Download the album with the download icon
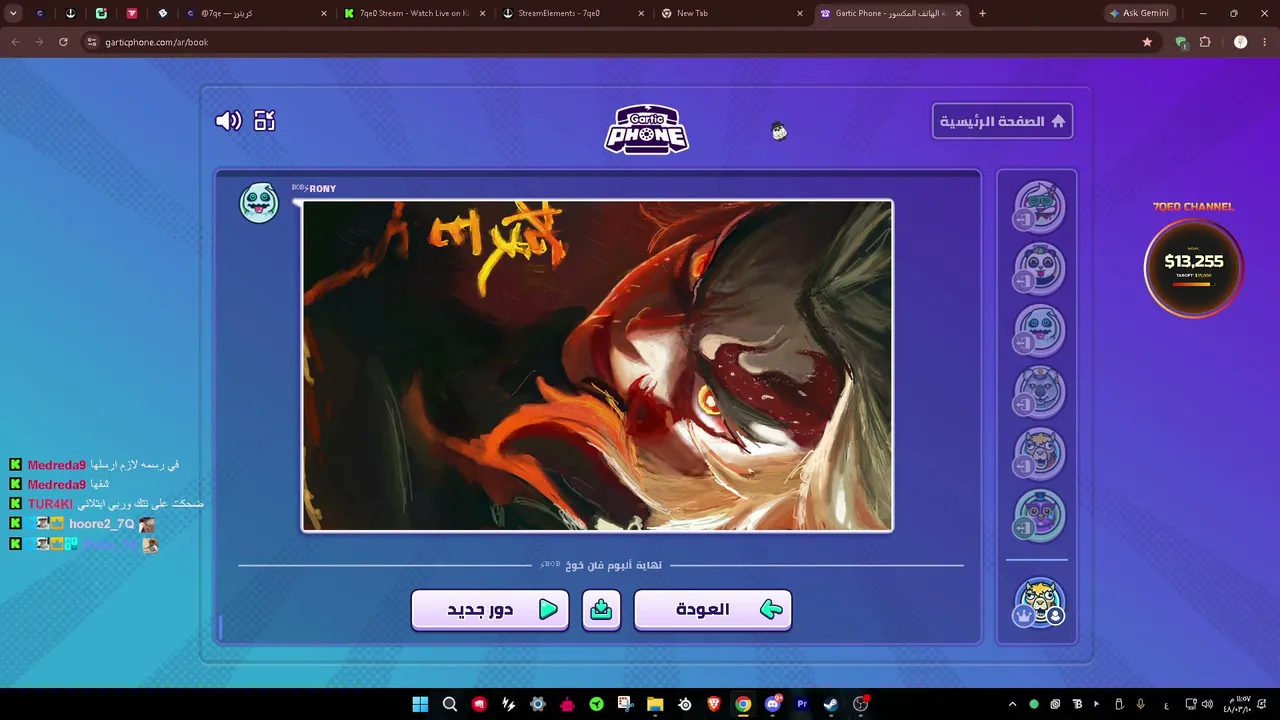 [601, 610]
